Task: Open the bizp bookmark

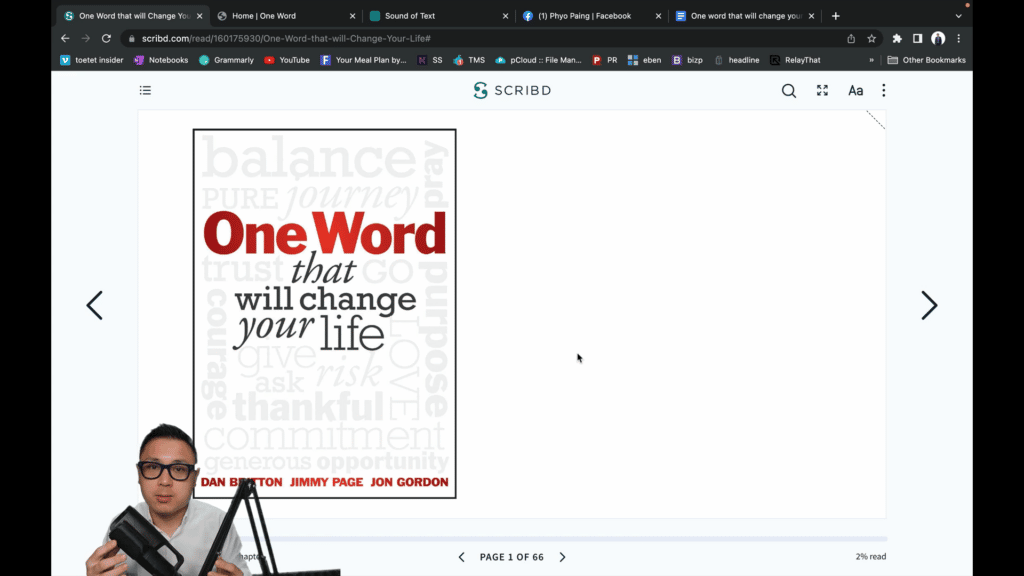Action: 687,60
